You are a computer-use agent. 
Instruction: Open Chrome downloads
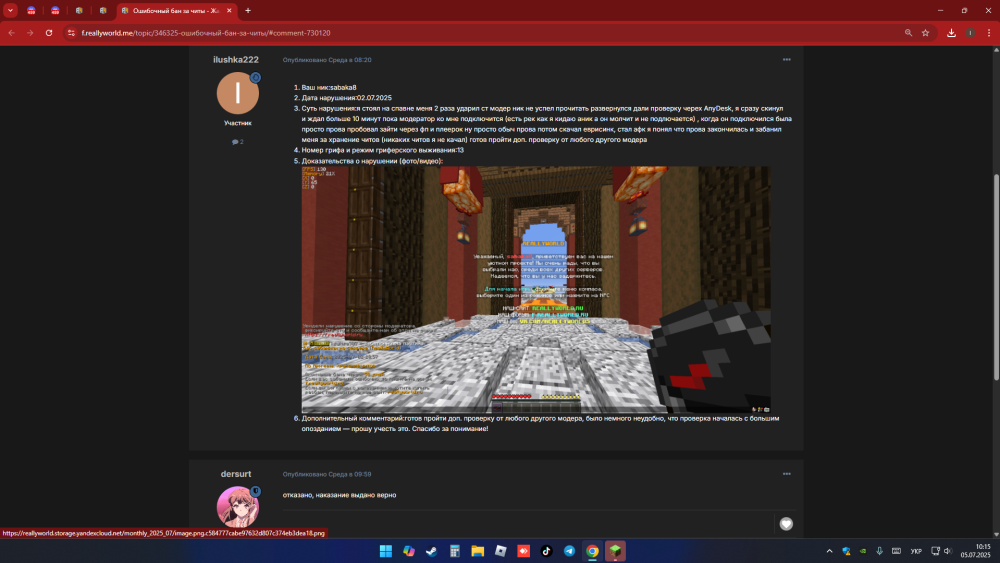point(952,33)
